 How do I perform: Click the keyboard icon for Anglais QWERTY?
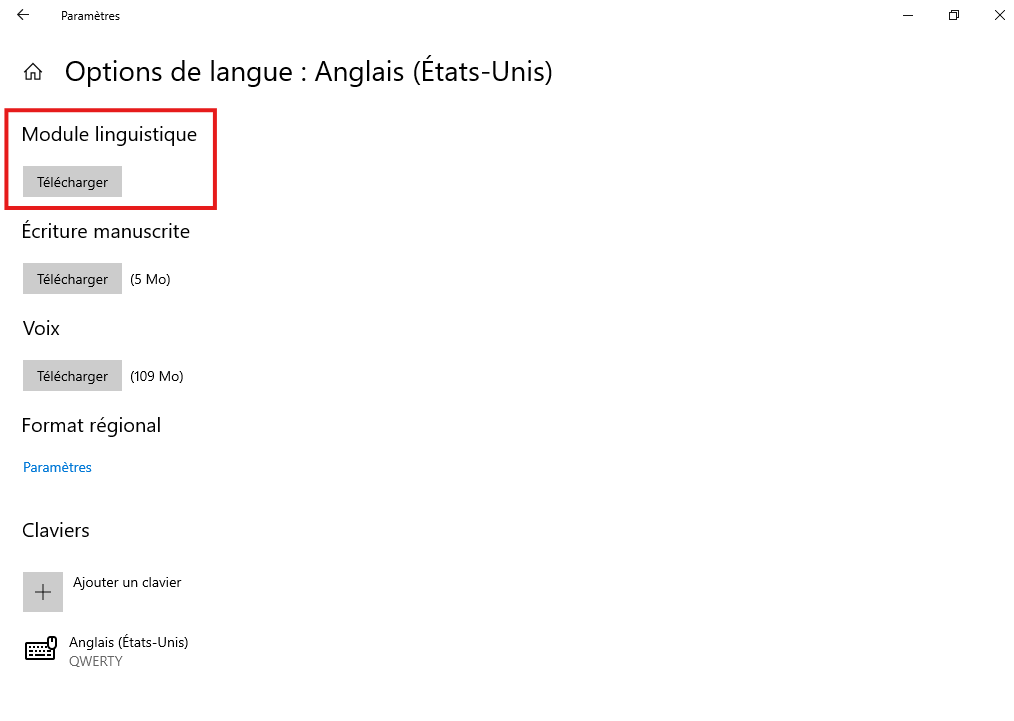coord(41,651)
